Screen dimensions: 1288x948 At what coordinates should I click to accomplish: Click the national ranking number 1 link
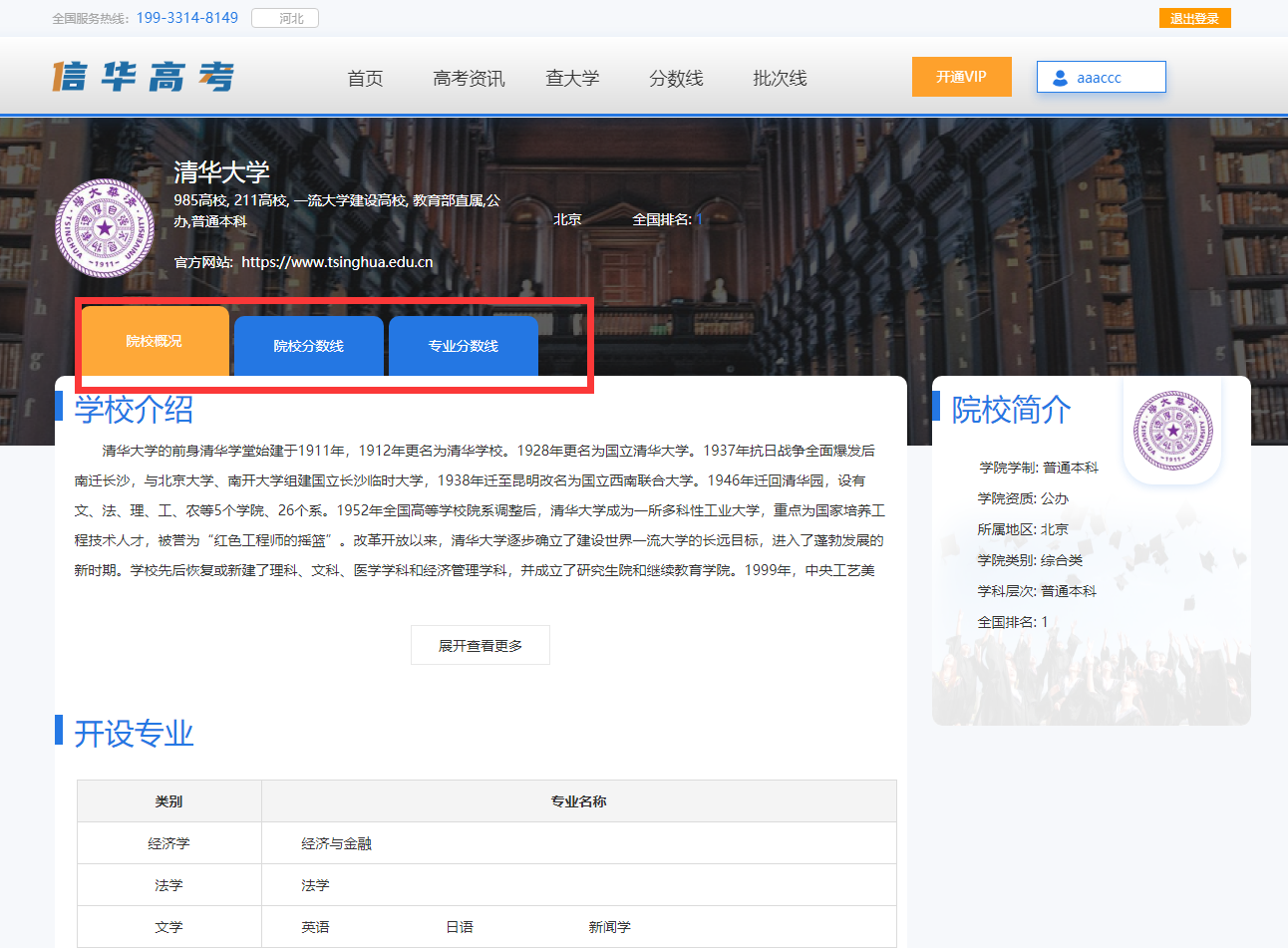coord(699,219)
